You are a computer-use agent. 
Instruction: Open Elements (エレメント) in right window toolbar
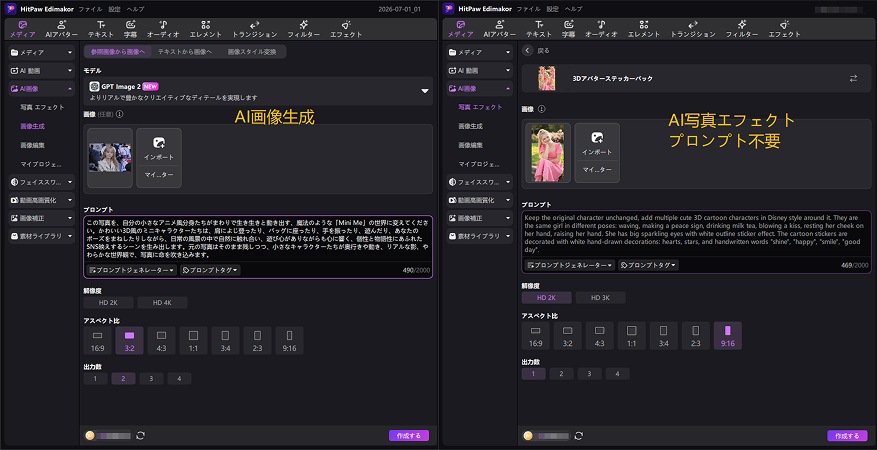tap(644, 29)
